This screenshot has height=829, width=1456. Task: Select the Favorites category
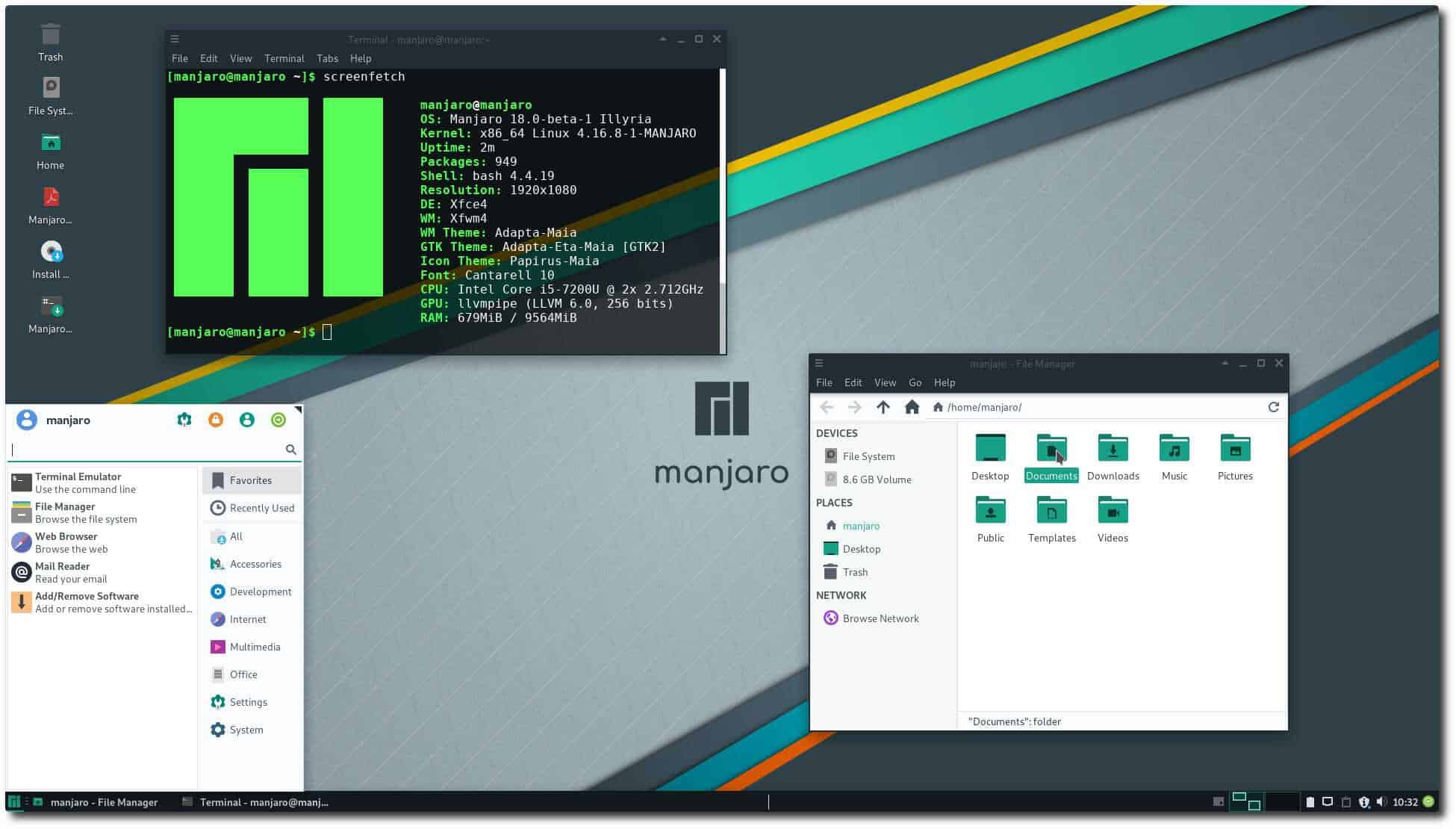click(252, 480)
